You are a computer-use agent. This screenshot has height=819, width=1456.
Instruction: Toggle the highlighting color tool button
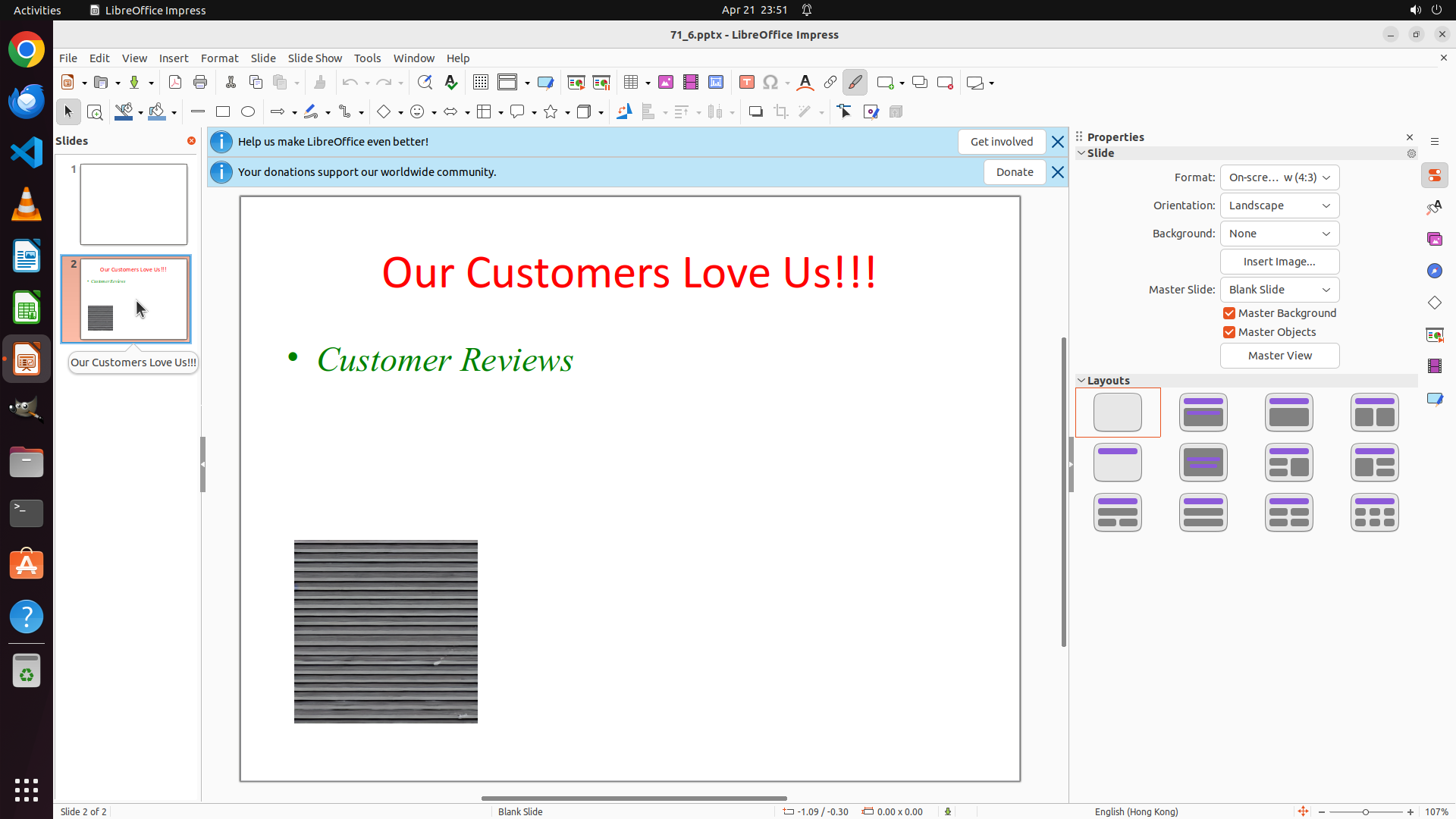click(x=855, y=83)
